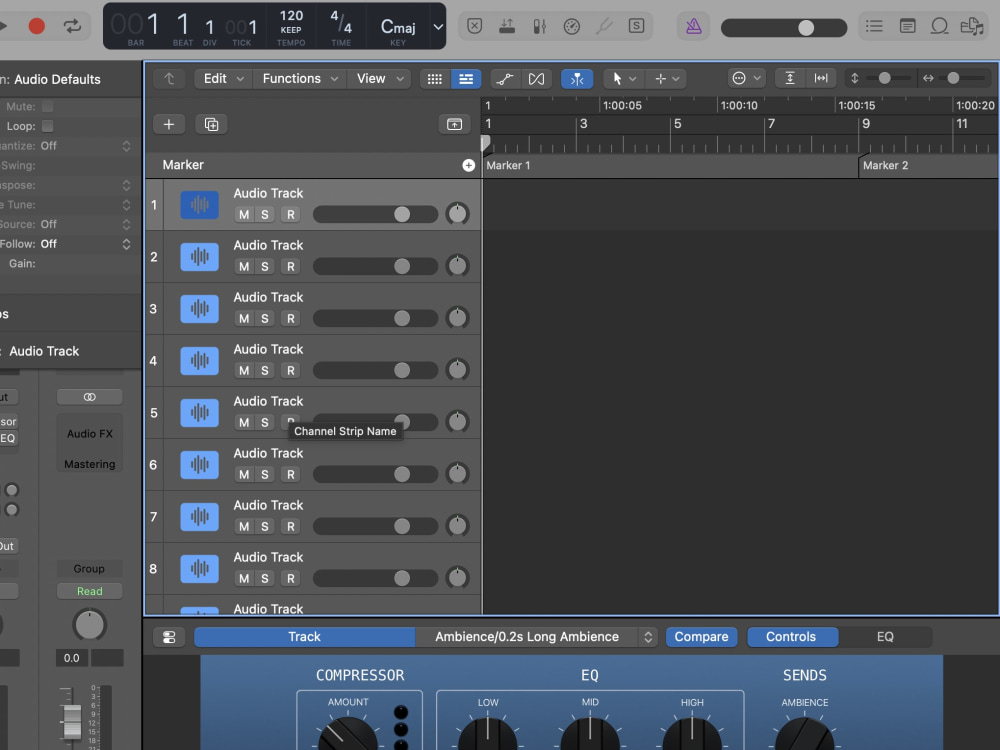1000x750 pixels.
Task: Solo Audio Track 2
Action: (265, 267)
